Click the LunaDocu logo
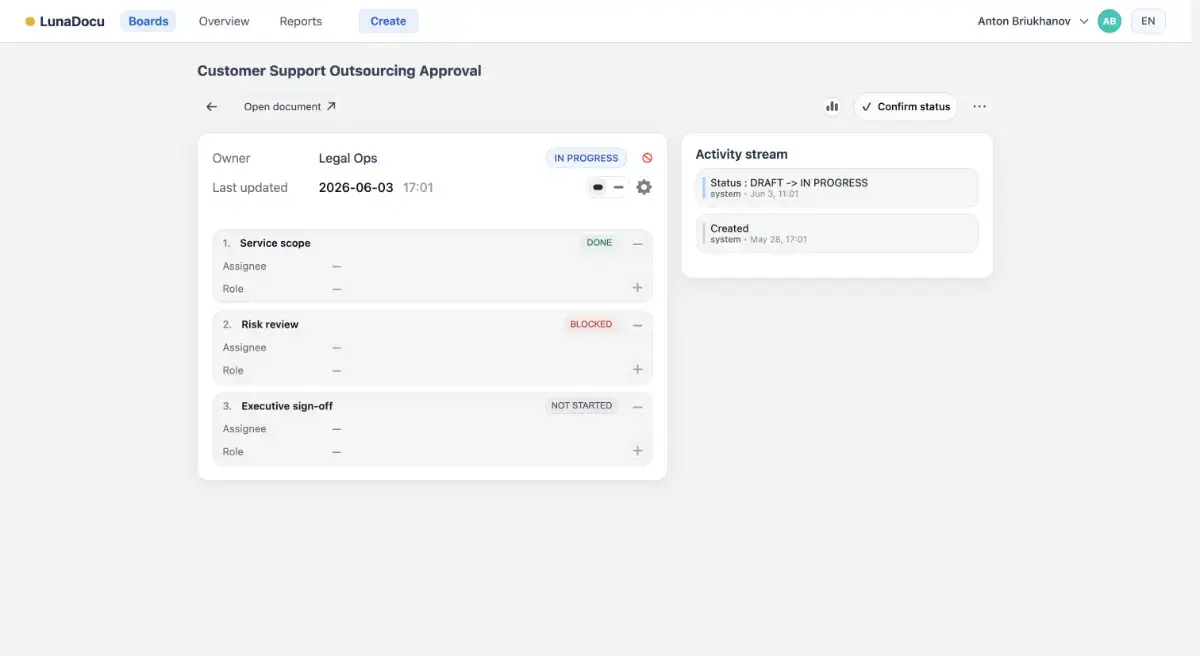The height and width of the screenshot is (656, 1200). point(65,21)
